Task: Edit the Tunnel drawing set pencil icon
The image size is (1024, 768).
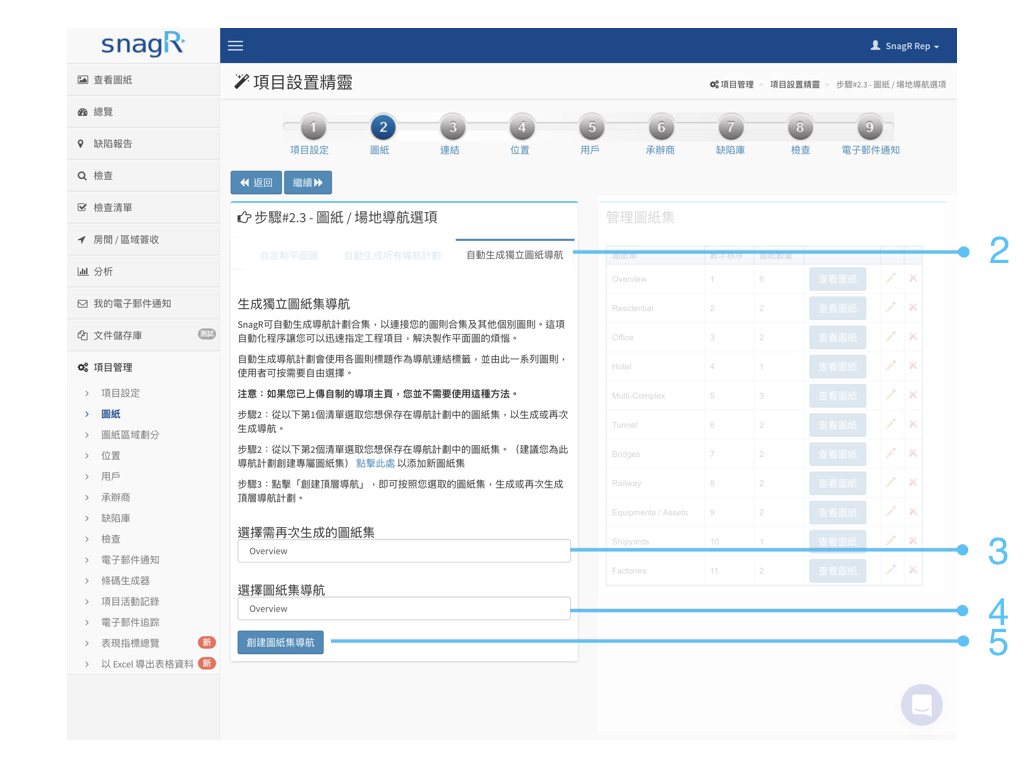Action: click(x=891, y=424)
